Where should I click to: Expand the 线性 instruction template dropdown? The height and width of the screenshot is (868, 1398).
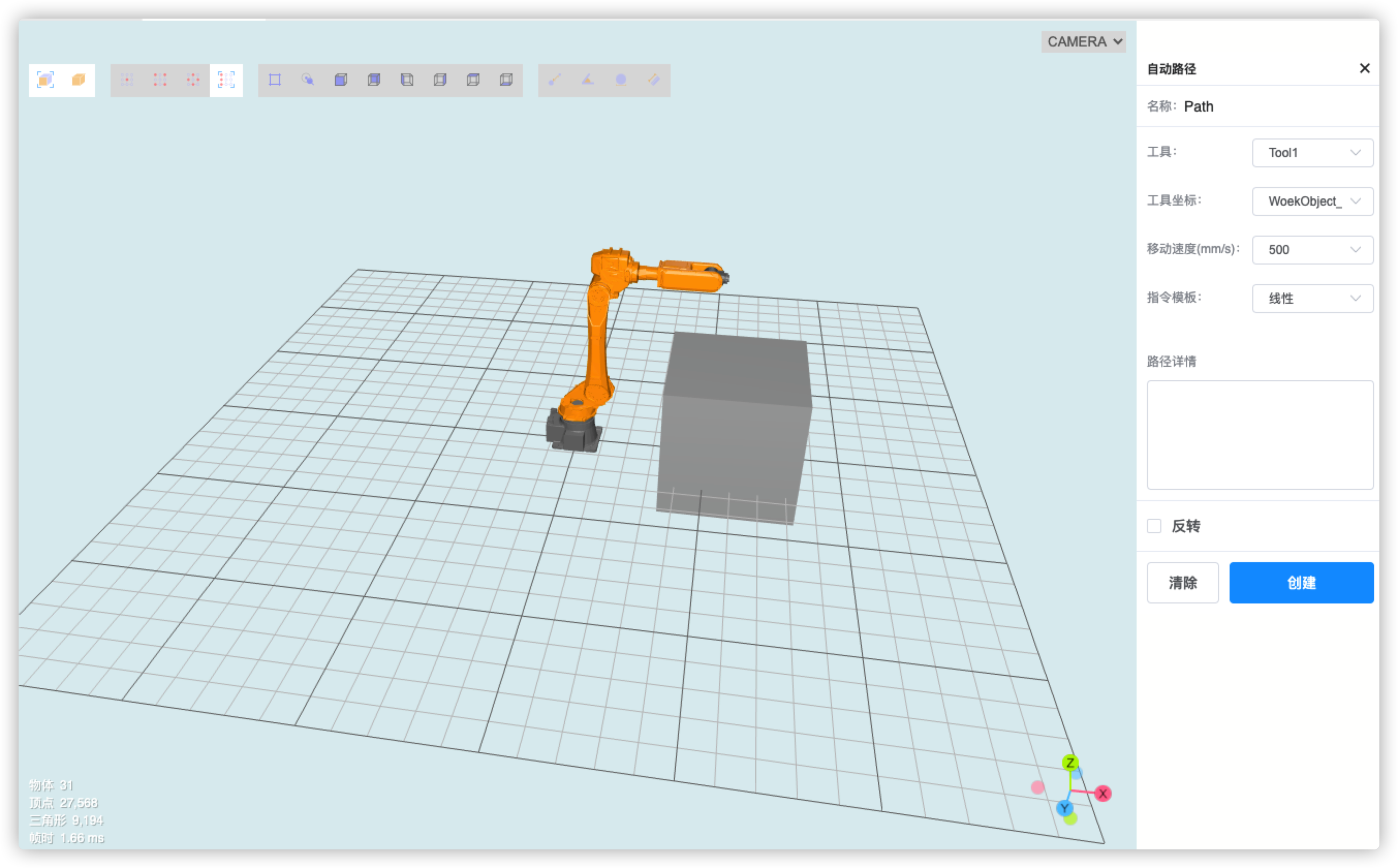[x=1312, y=299]
